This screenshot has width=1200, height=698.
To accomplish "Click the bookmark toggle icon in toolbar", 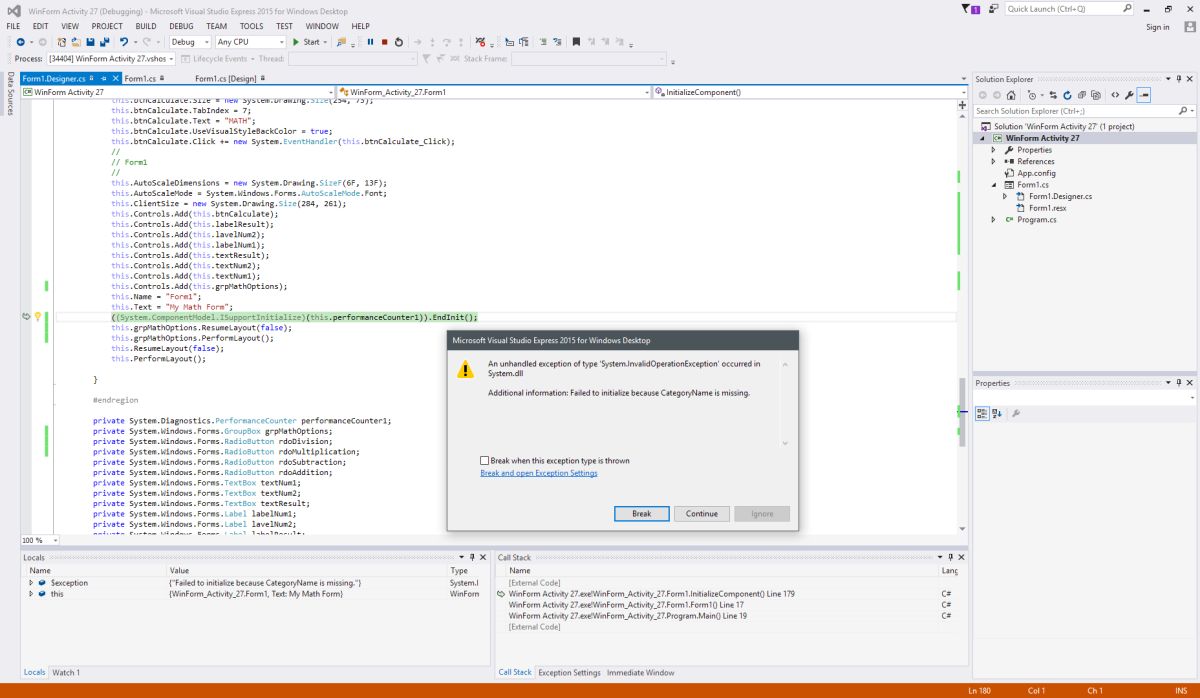I will click(x=576, y=42).
